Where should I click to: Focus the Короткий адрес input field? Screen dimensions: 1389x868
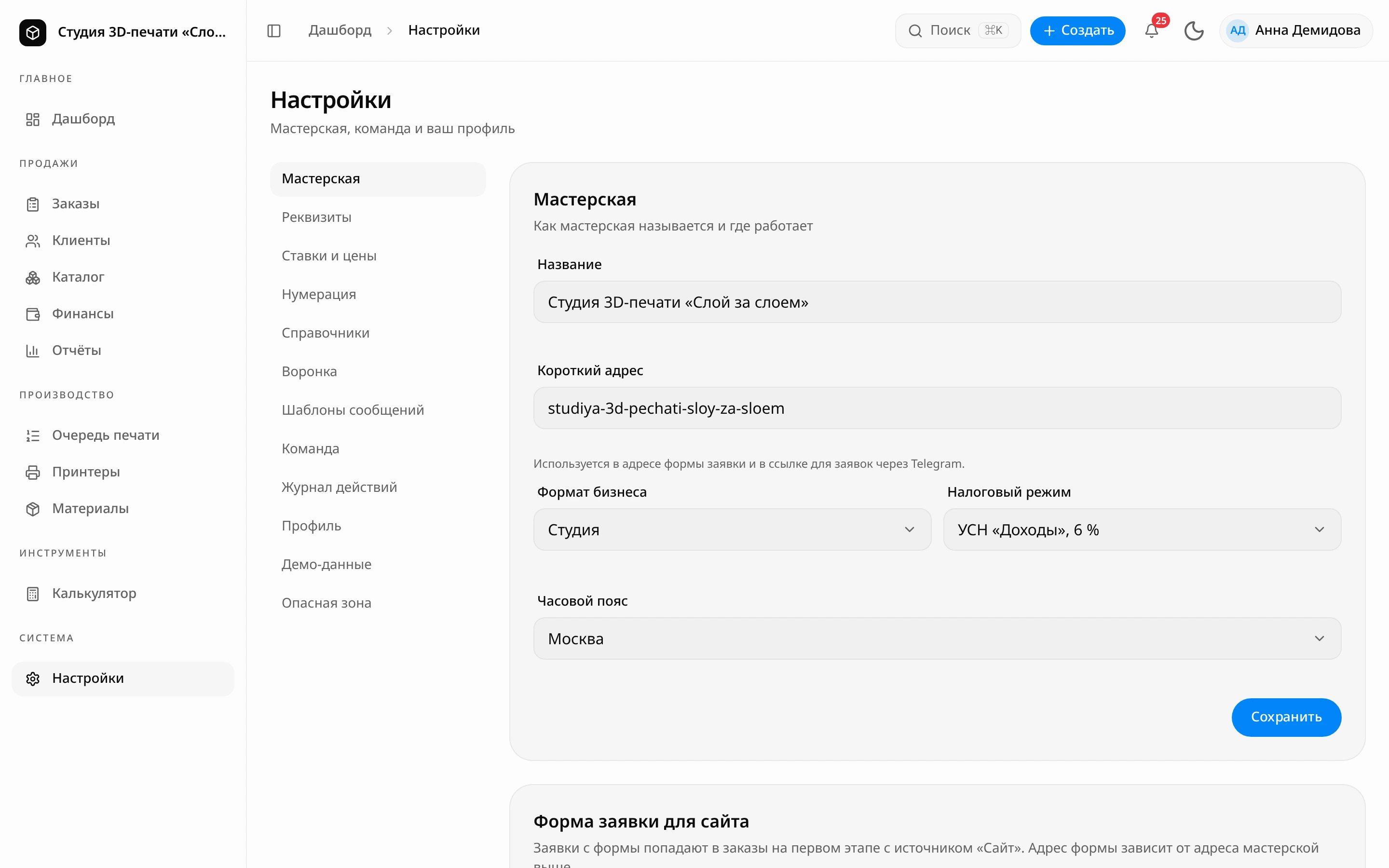(937, 408)
